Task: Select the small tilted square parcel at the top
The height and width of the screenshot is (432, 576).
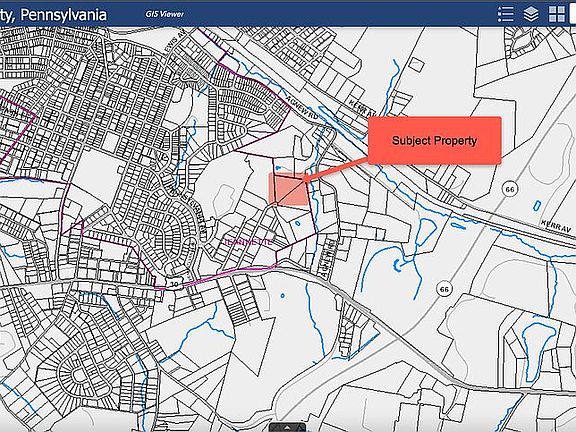Action: point(416,65)
